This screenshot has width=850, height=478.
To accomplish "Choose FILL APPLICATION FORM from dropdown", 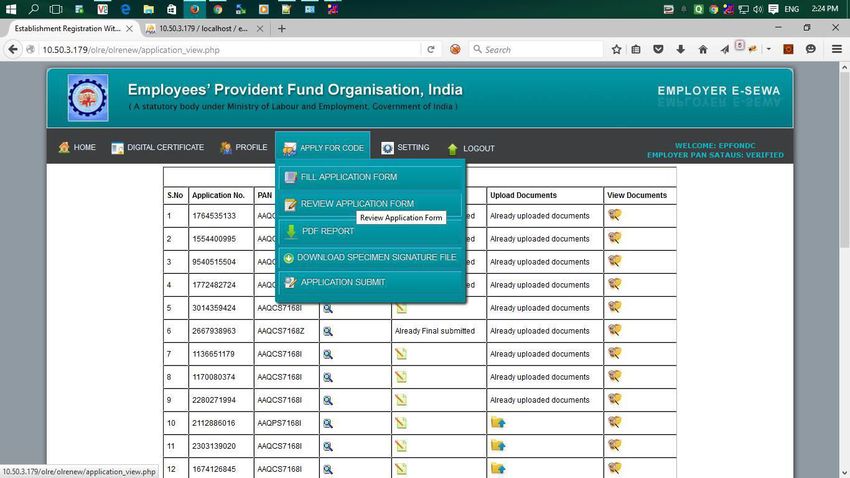I will pos(371,177).
